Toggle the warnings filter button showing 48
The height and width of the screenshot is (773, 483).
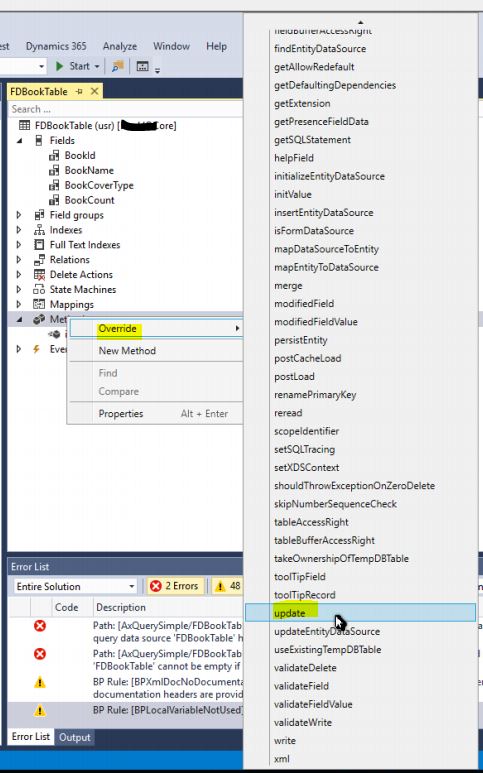pyautogui.click(x=227, y=586)
